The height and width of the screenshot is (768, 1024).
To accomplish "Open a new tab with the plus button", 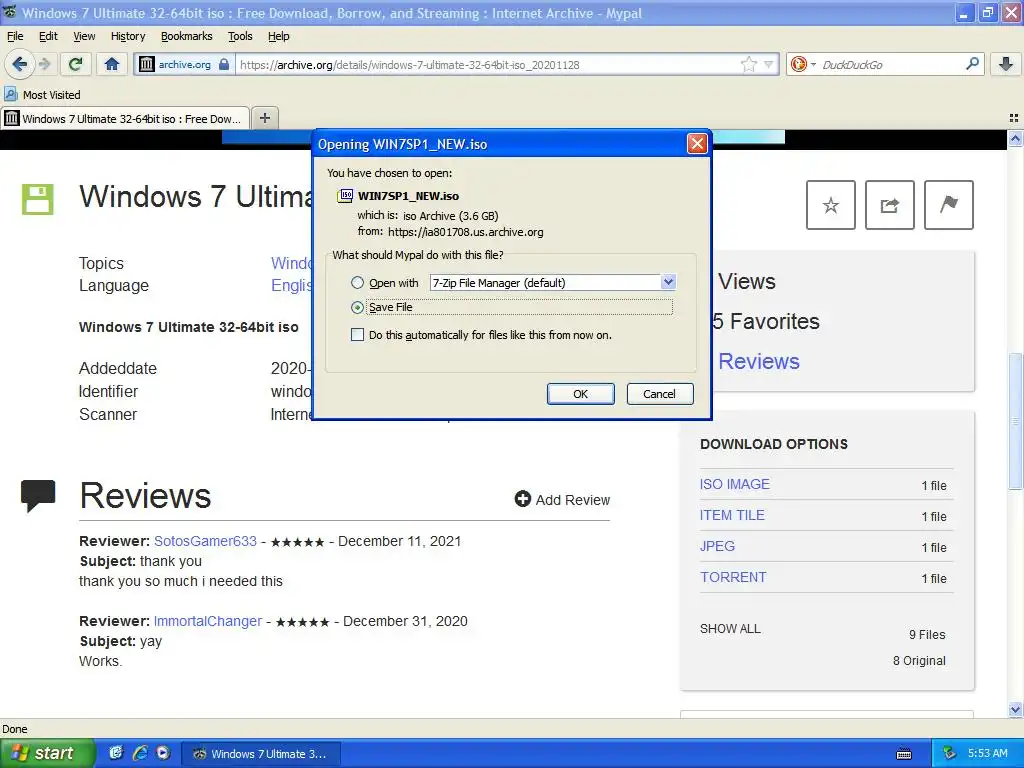I will [x=264, y=118].
